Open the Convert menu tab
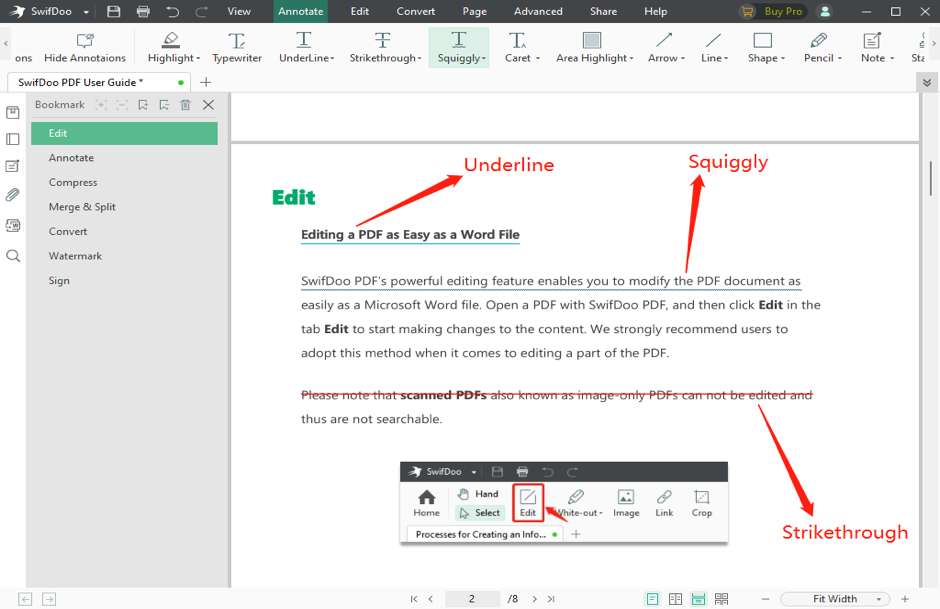This screenshot has height=609, width=940. (x=415, y=11)
